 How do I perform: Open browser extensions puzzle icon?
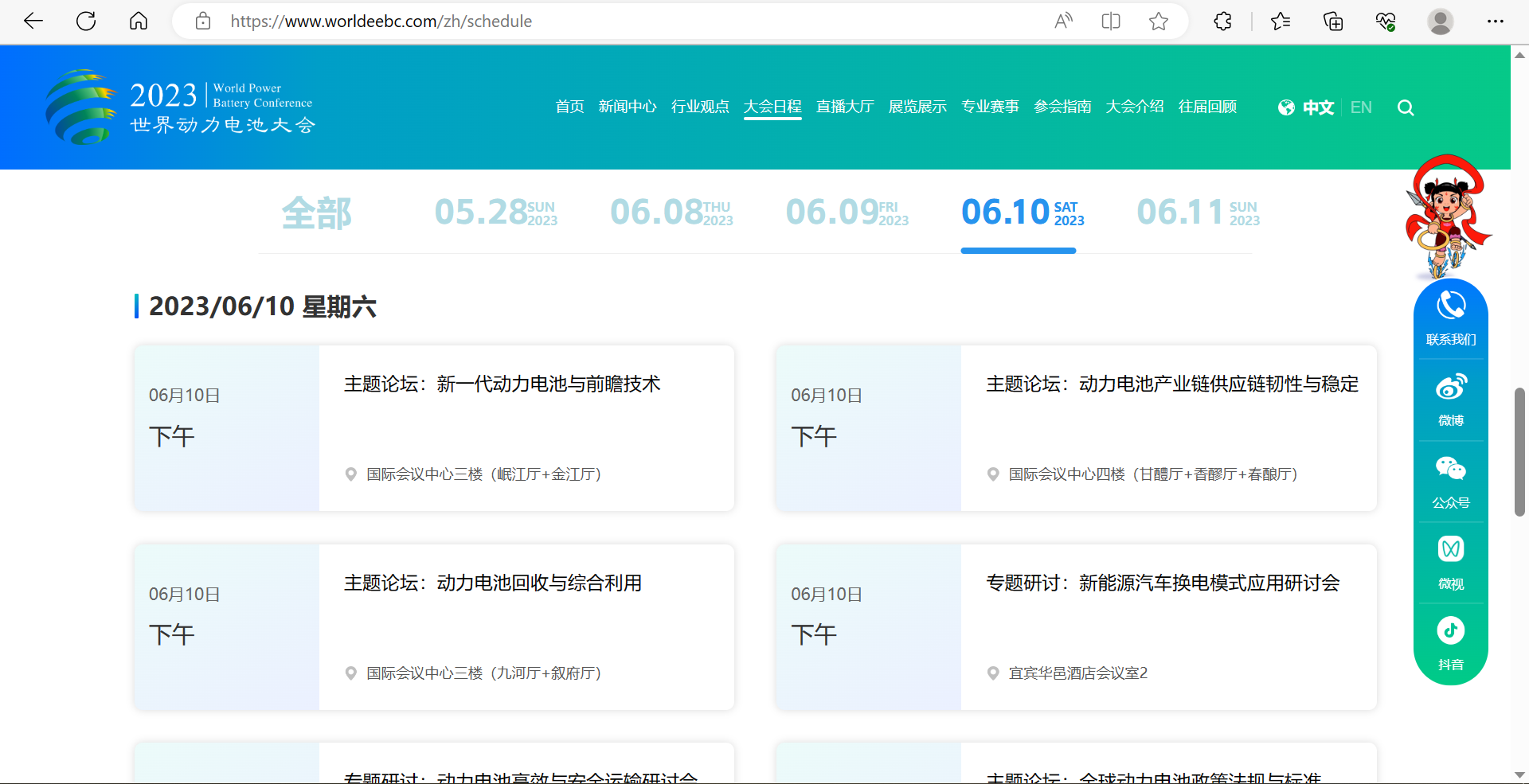click(x=1223, y=21)
